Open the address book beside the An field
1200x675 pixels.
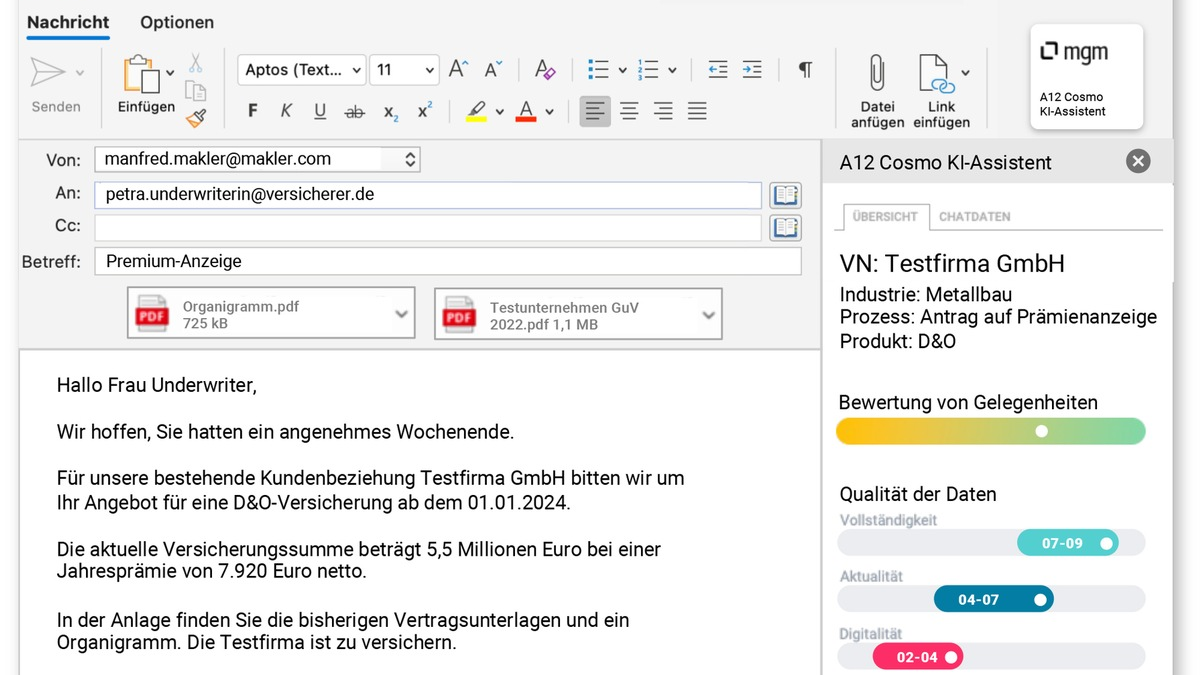coord(786,195)
